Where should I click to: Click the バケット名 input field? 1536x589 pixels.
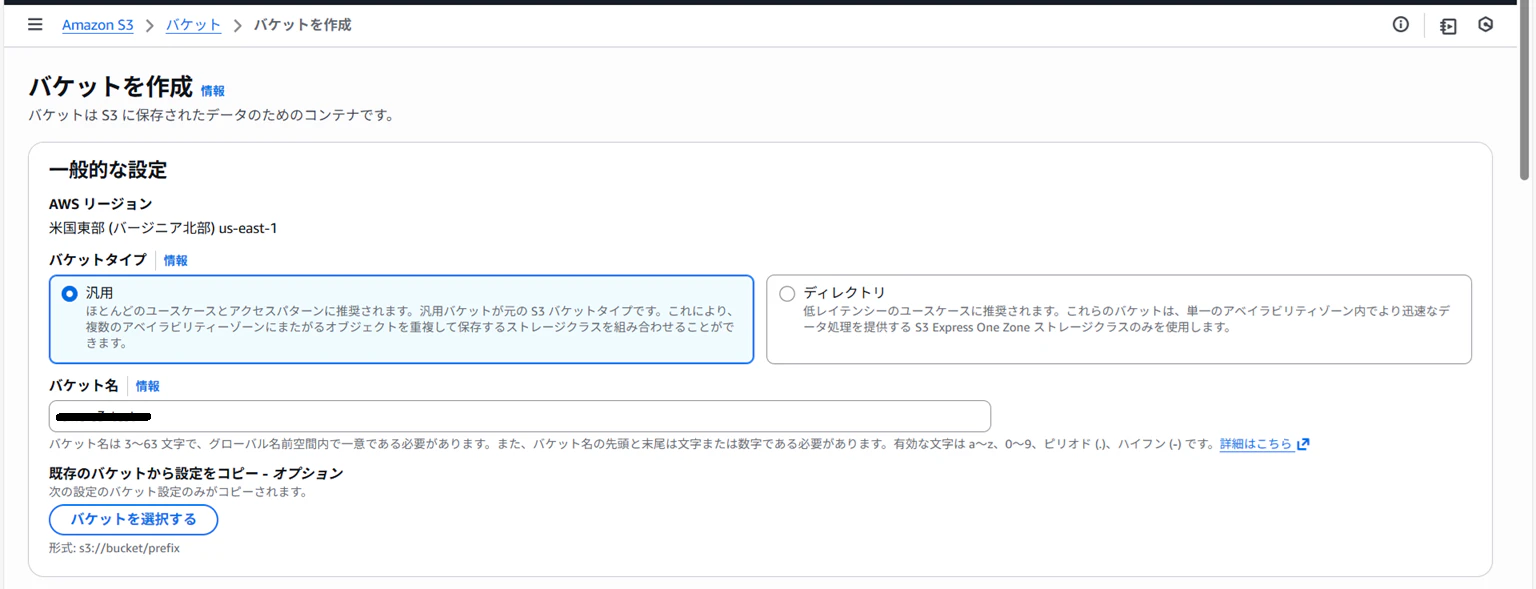[x=520, y=416]
